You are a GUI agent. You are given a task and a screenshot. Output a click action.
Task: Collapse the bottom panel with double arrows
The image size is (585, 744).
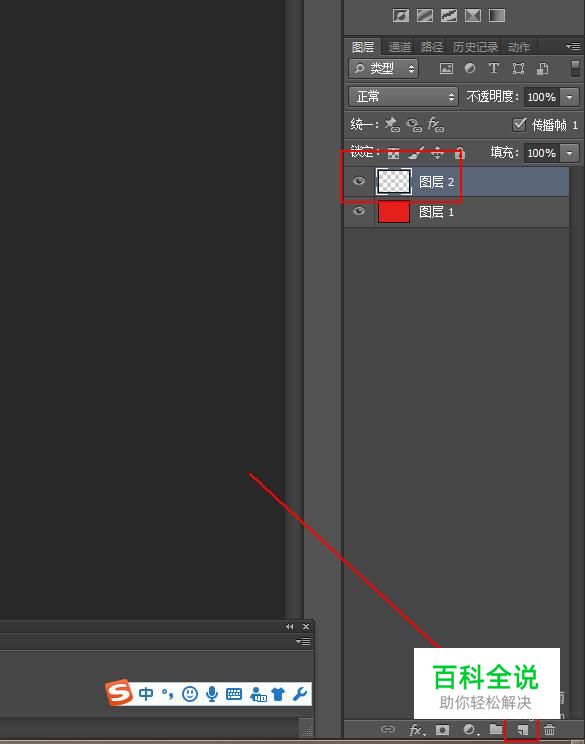point(289,626)
